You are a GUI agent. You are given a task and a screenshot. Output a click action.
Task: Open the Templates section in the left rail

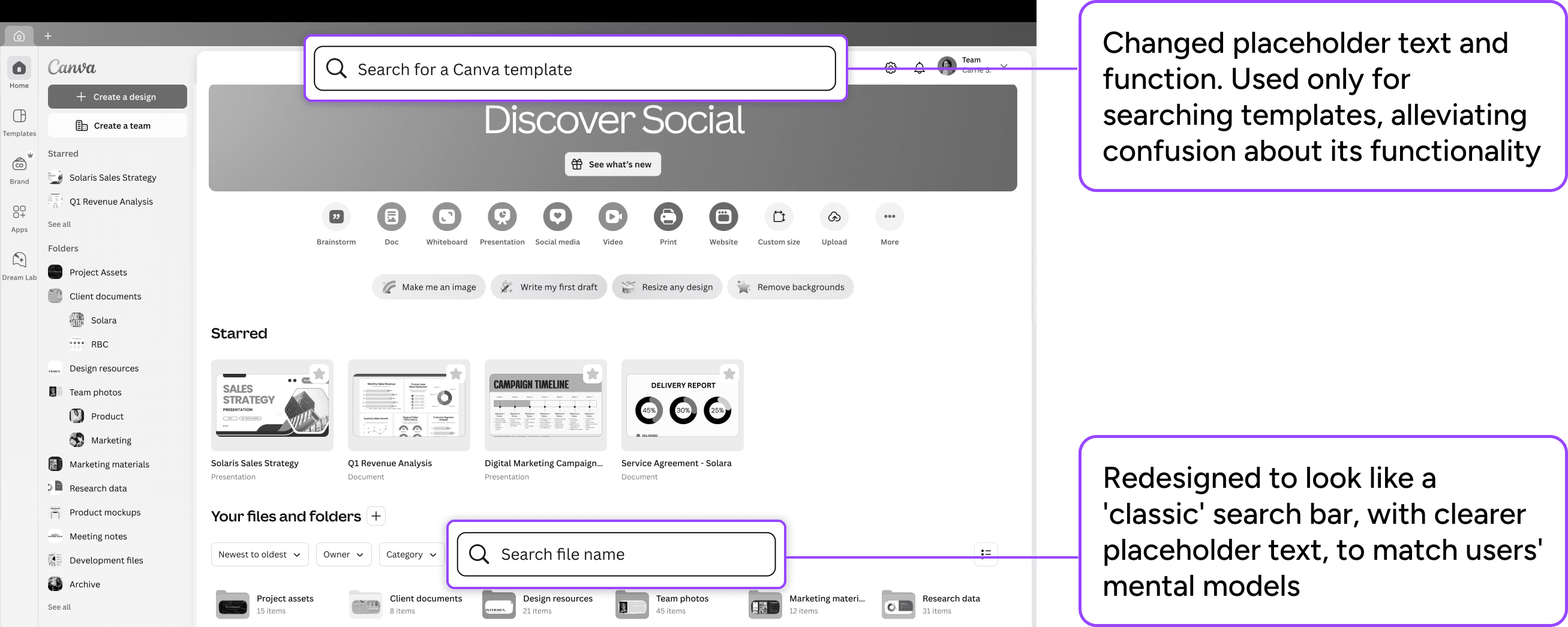[19, 122]
